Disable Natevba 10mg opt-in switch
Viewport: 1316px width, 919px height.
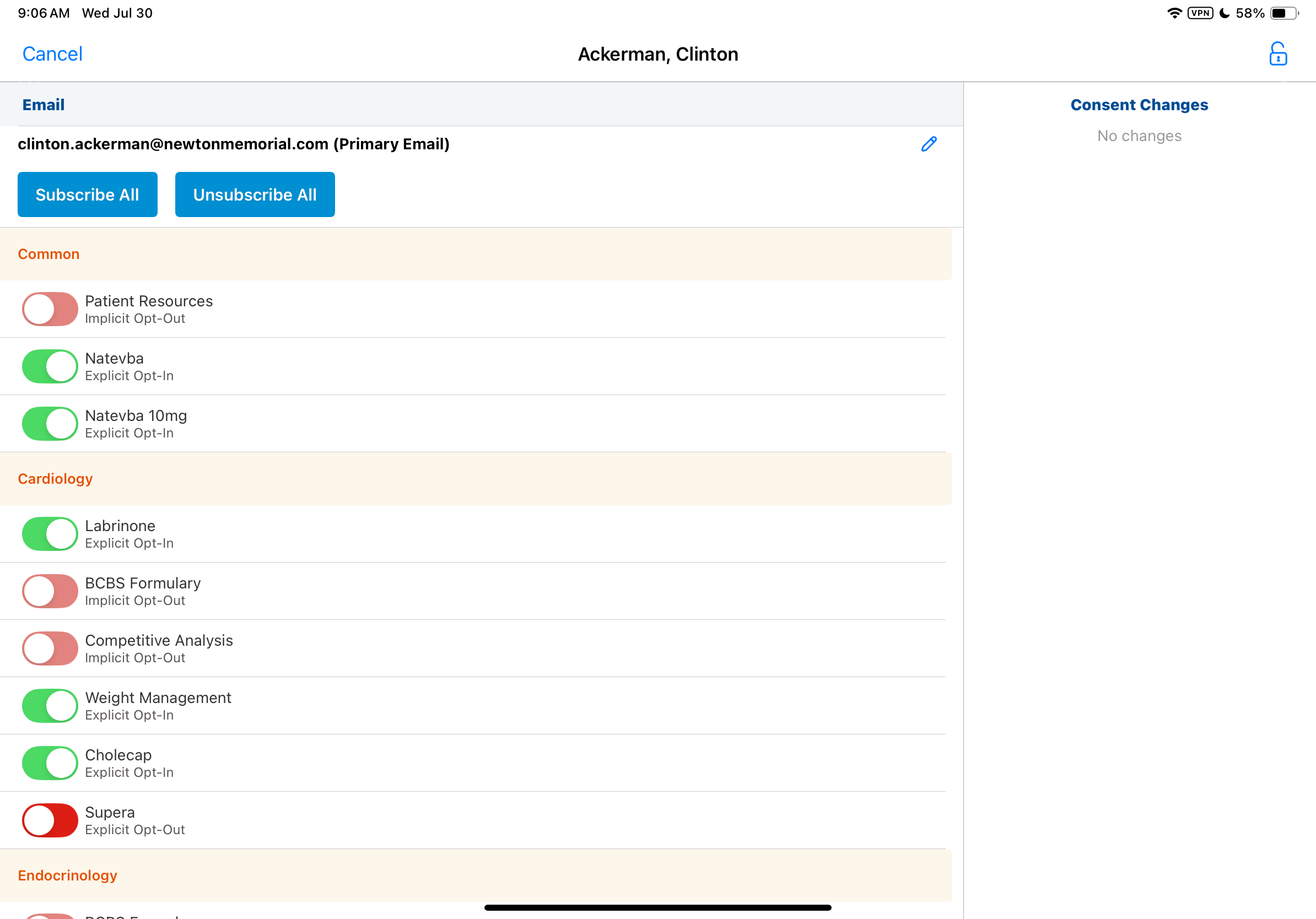coord(50,423)
